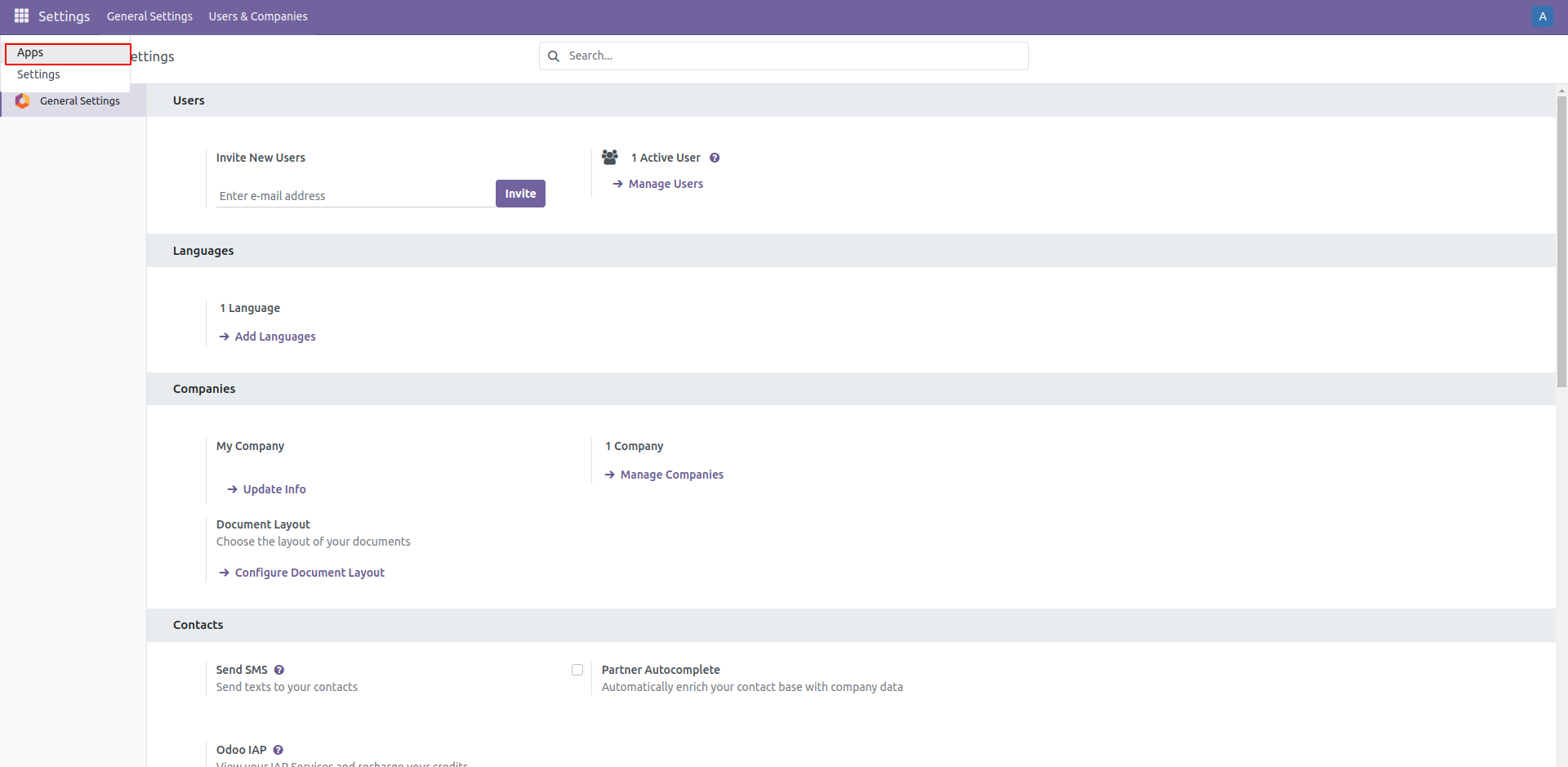The width and height of the screenshot is (1568, 767).
Task: Enable Partner Autocomplete
Action: (577, 669)
